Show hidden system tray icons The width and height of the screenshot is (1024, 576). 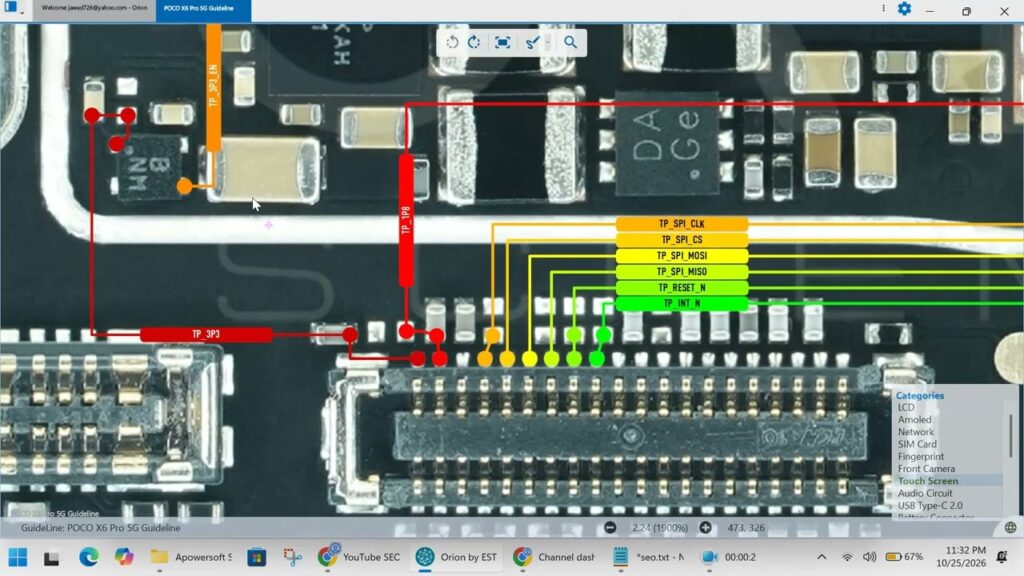[x=822, y=557]
